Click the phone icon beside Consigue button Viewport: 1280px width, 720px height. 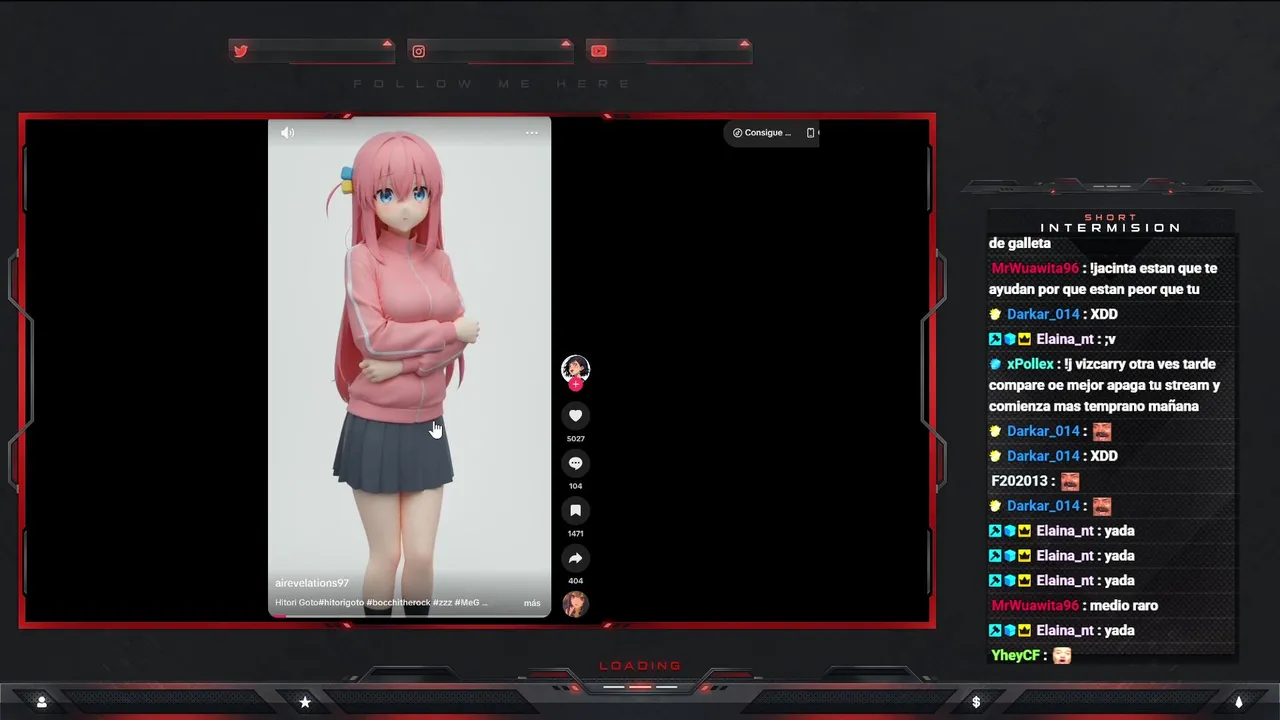pos(810,132)
